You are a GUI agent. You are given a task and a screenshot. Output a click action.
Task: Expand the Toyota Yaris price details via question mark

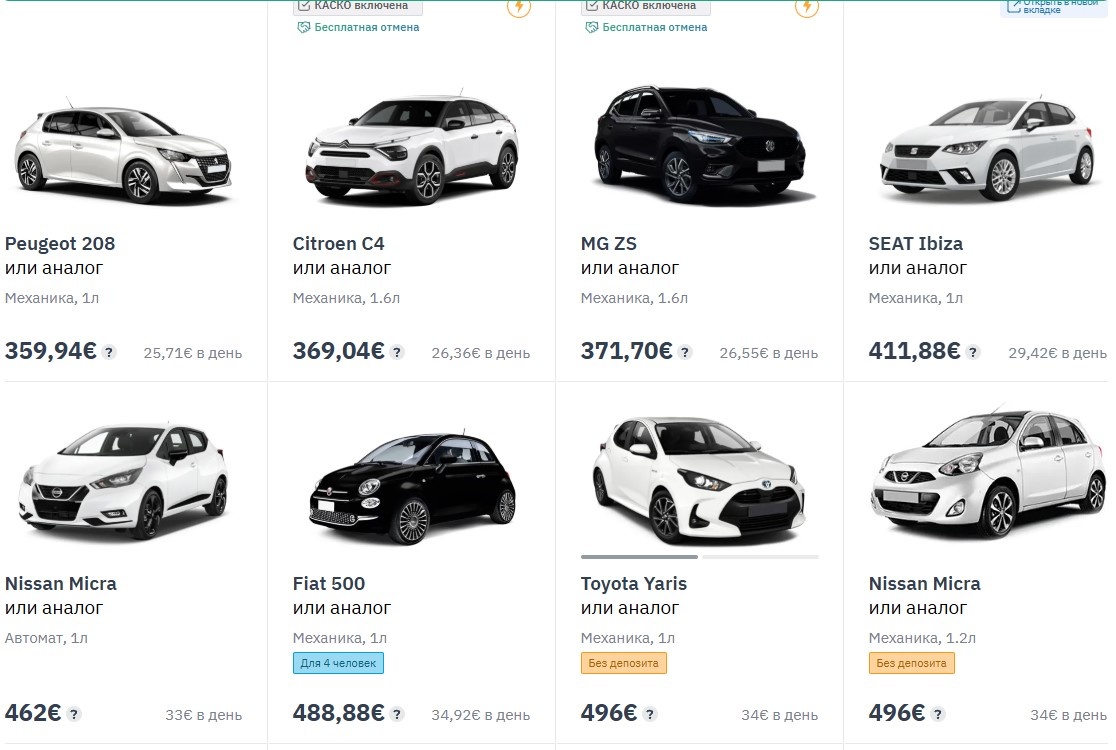[x=651, y=714]
